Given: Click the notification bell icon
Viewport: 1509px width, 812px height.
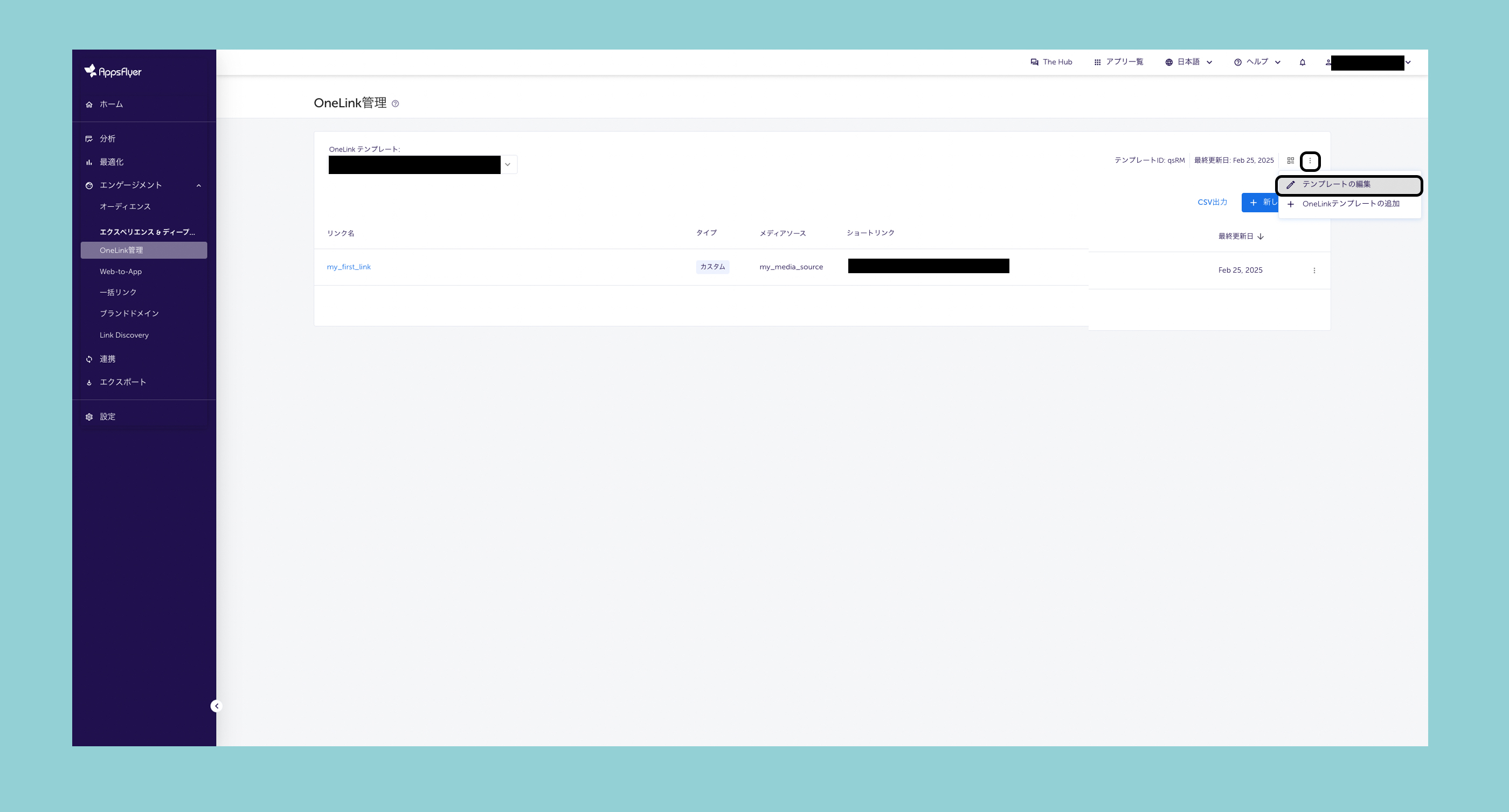Looking at the screenshot, I should [1302, 62].
